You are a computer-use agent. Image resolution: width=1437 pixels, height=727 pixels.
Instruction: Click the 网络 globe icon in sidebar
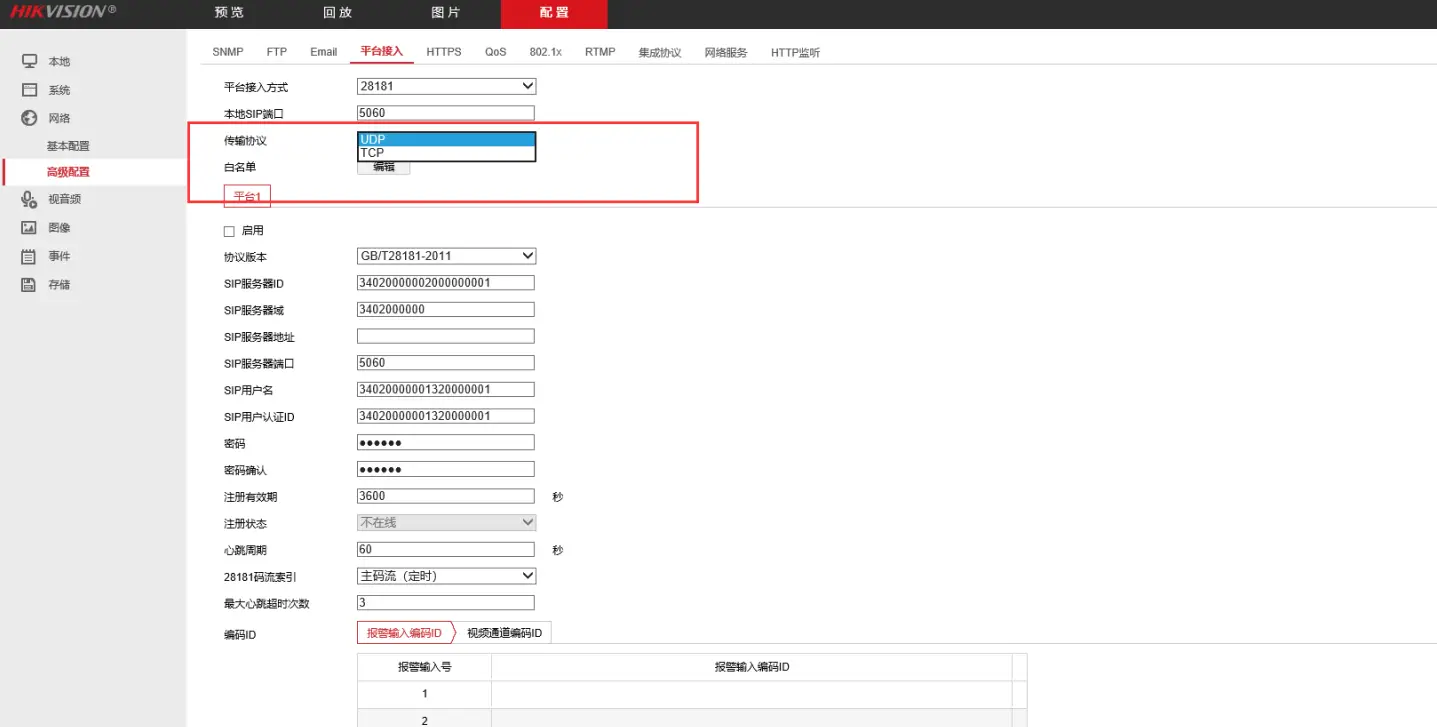pos(30,118)
